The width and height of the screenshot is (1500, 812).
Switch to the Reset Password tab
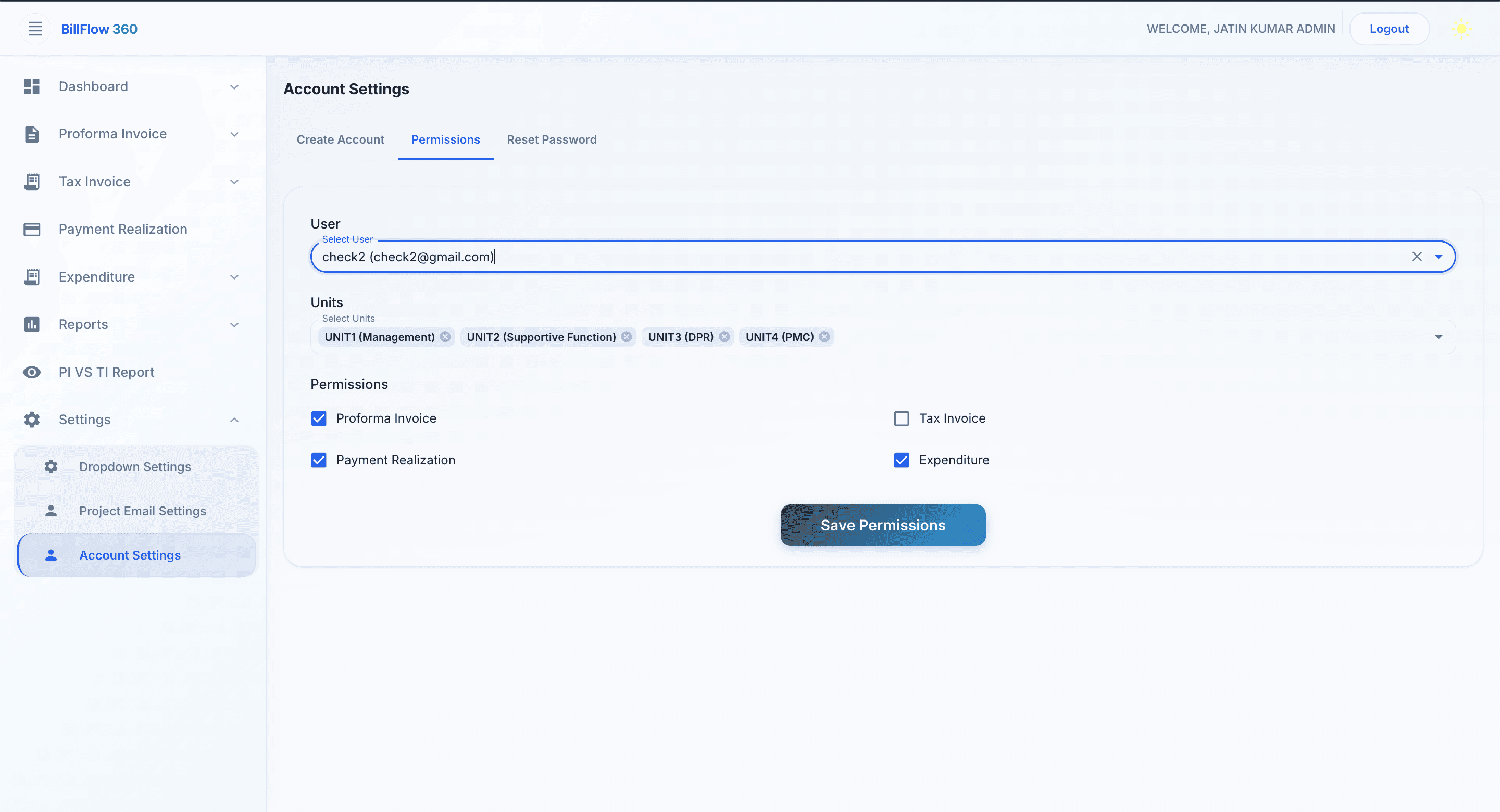(552, 139)
